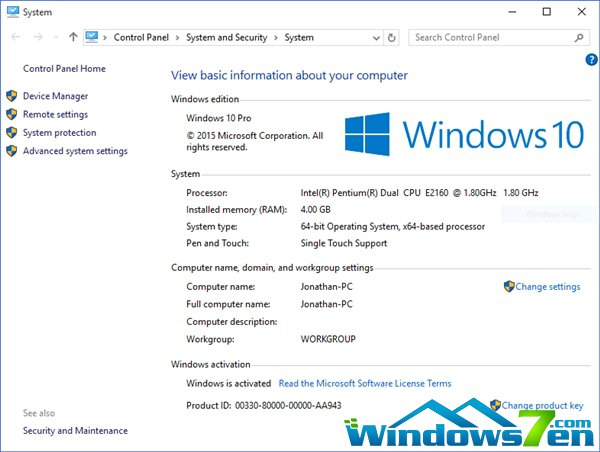600x452 pixels.
Task: Go forward with the forward arrow
Action: point(38,37)
